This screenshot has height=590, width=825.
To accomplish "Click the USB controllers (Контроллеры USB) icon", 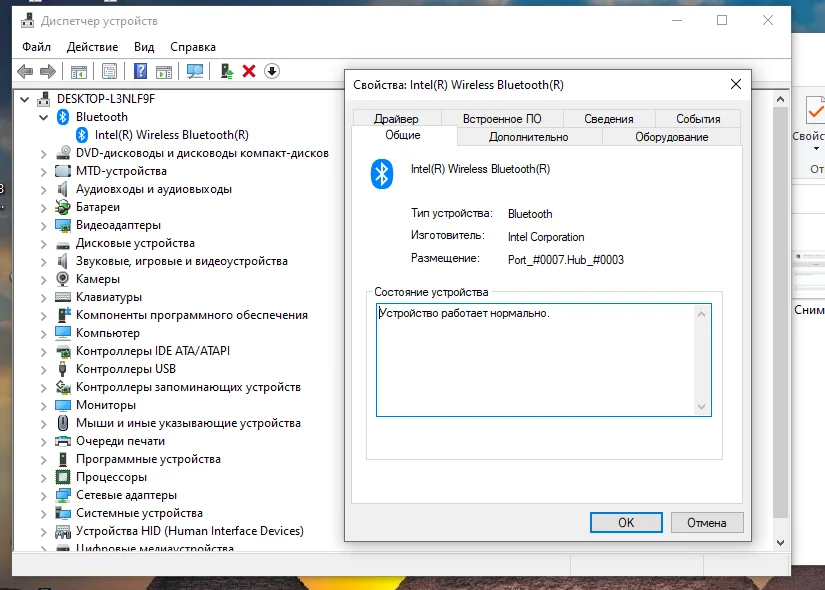I will click(63, 369).
